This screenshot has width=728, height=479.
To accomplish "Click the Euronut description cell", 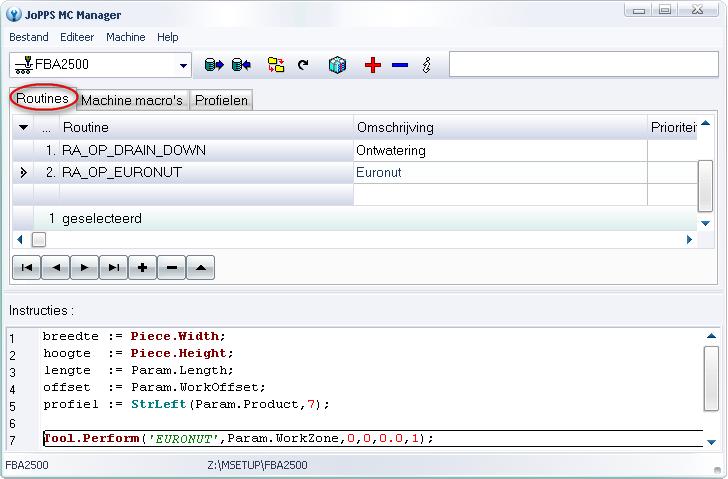I will click(x=500, y=172).
